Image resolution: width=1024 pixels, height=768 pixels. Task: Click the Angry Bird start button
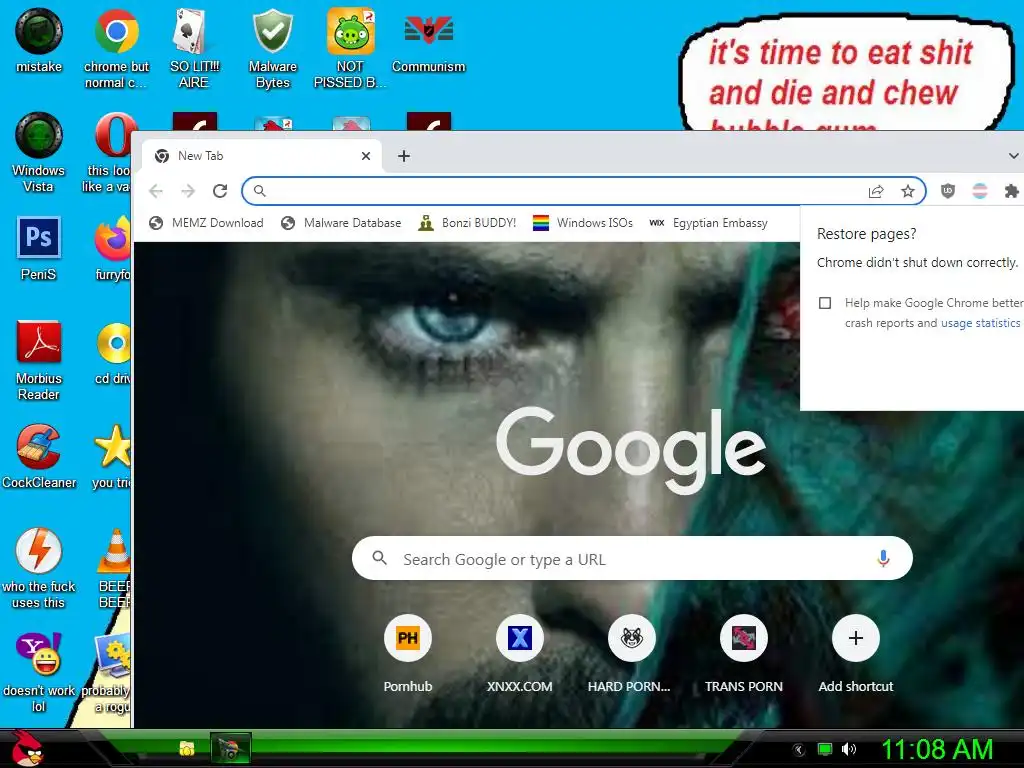(27, 748)
